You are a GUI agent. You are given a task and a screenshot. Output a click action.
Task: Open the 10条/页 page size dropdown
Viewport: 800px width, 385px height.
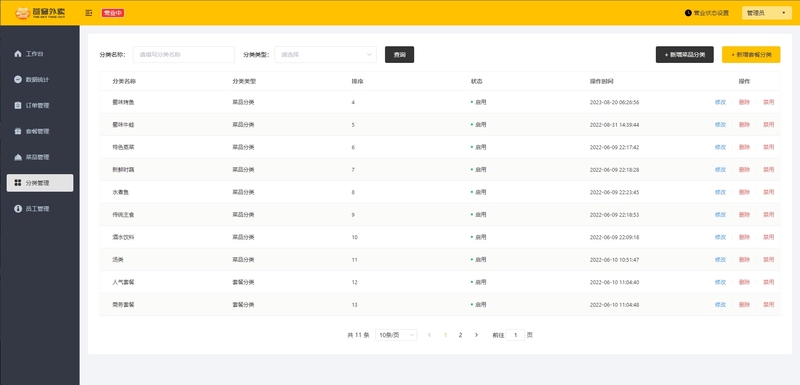(x=396, y=335)
